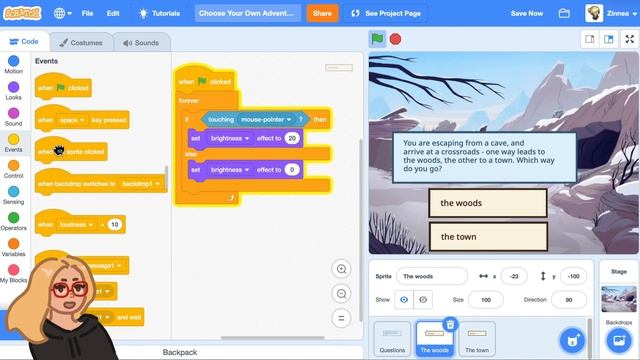
Task: Click 'the woods' button on stage
Action: click(x=488, y=203)
